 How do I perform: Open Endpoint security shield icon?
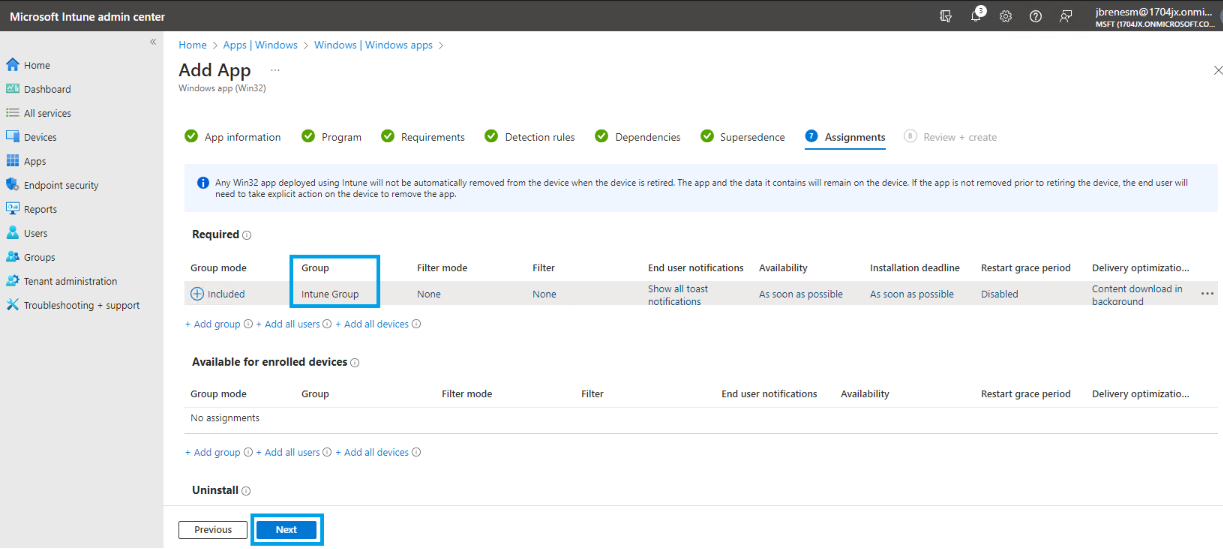click(13, 185)
